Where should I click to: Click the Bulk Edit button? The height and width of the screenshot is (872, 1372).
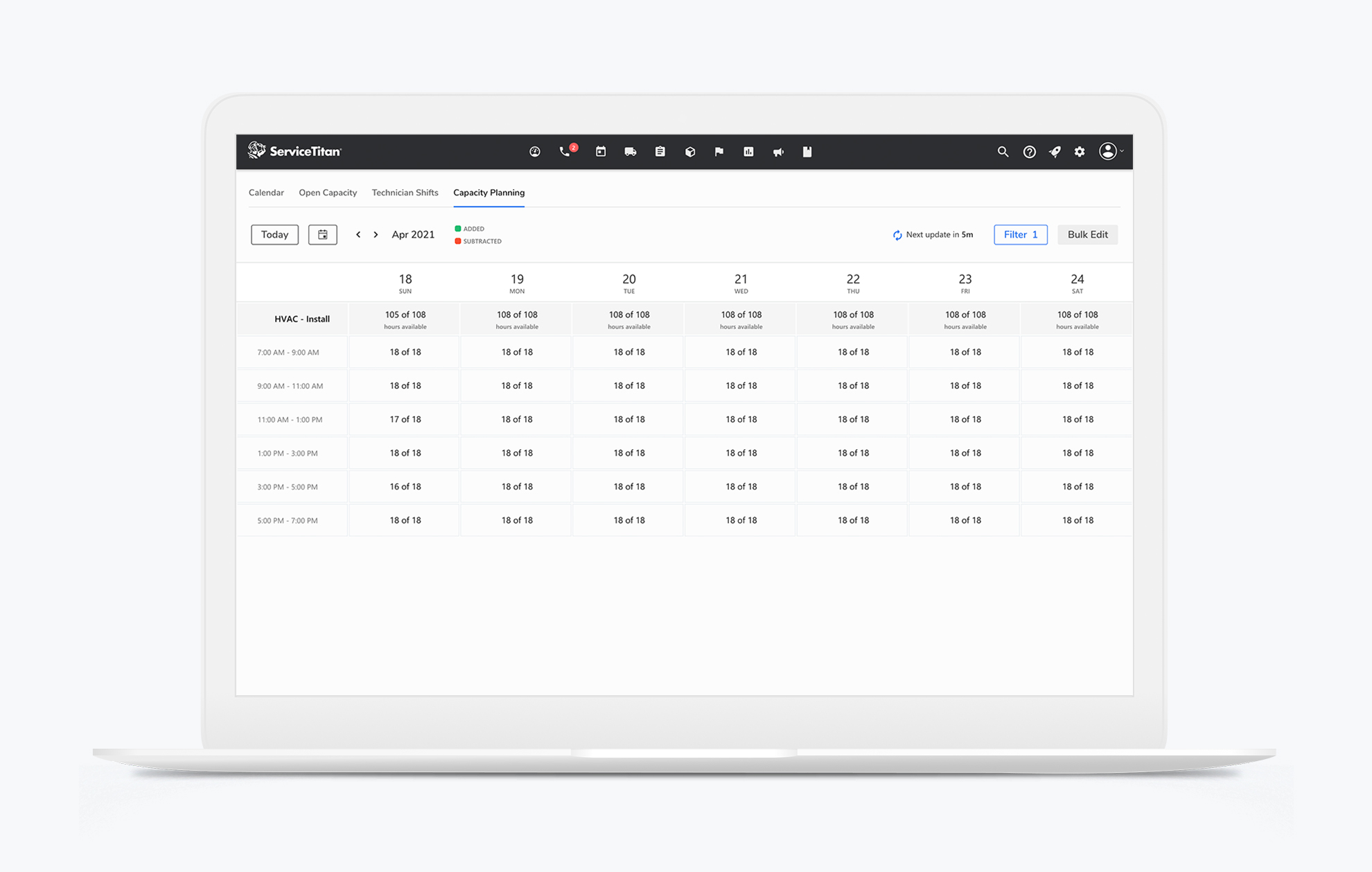coord(1087,235)
